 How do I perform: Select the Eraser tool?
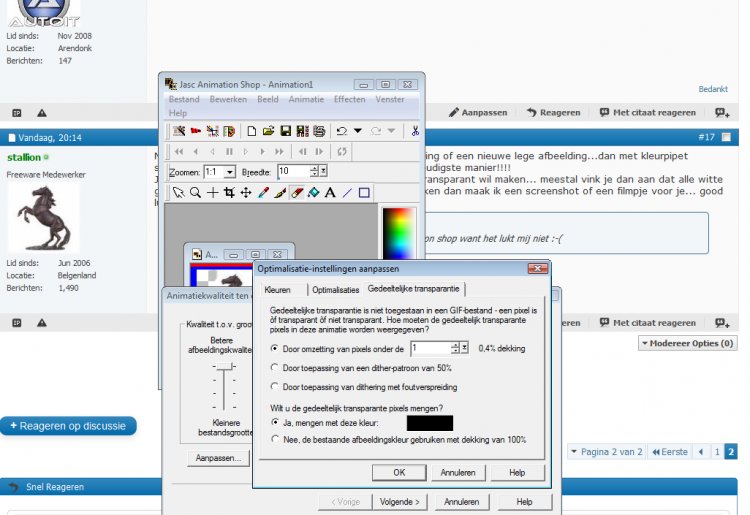click(x=297, y=193)
